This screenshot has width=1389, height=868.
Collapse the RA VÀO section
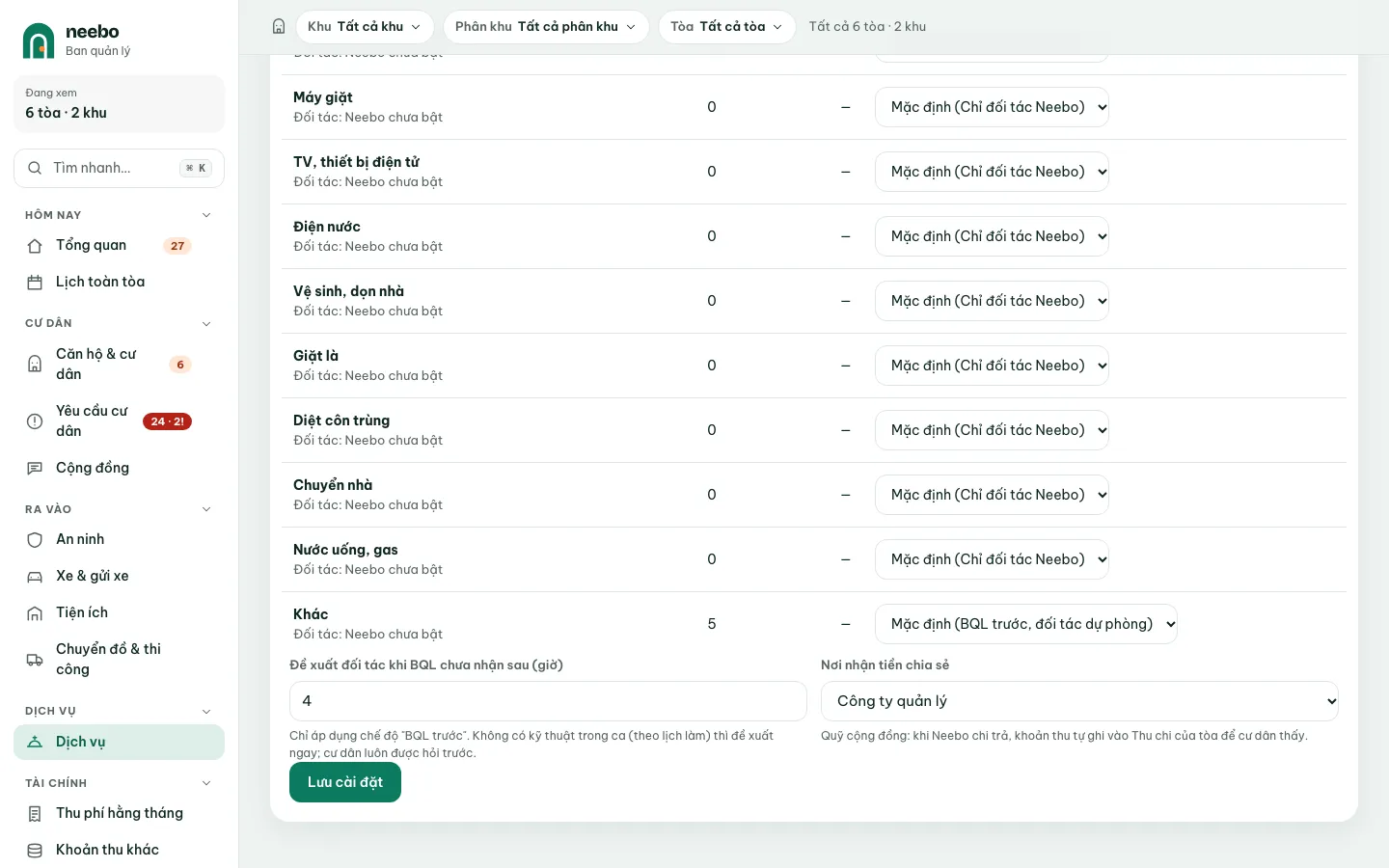click(205, 509)
